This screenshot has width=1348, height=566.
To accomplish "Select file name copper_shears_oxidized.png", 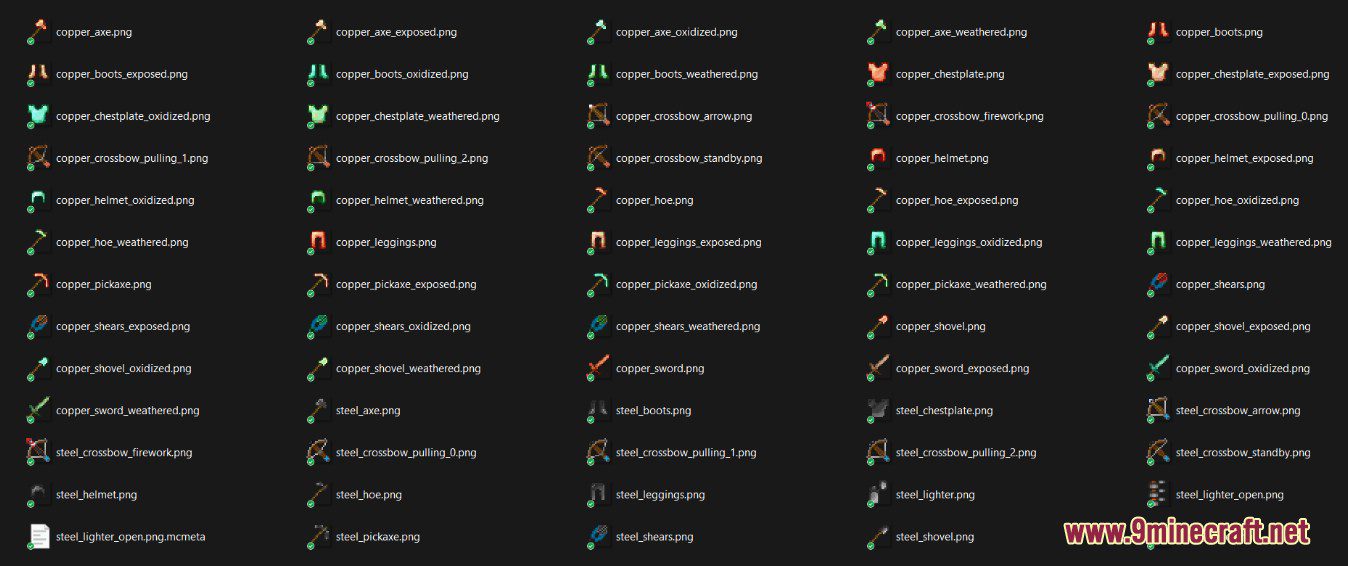I will point(403,326).
